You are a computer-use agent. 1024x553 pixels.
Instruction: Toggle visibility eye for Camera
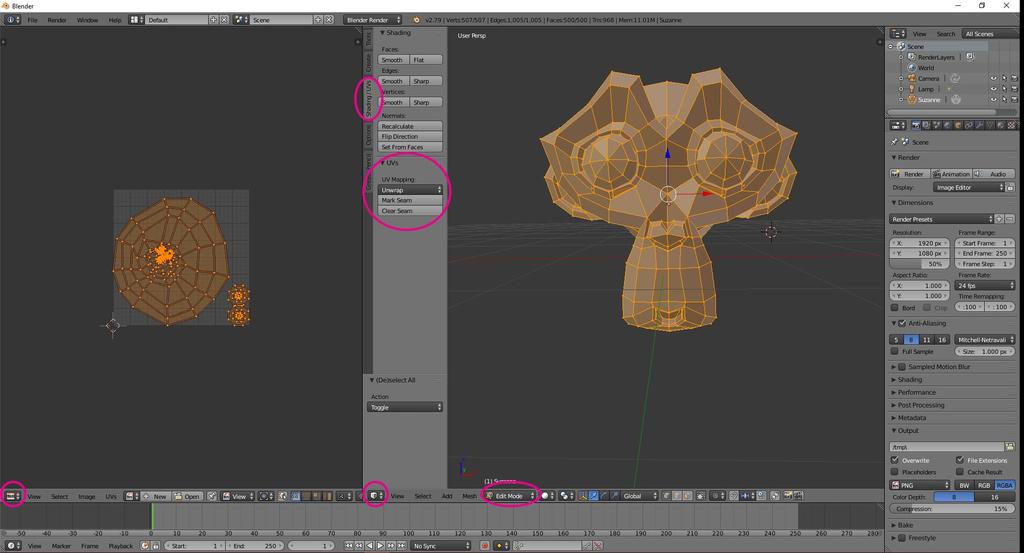993,78
